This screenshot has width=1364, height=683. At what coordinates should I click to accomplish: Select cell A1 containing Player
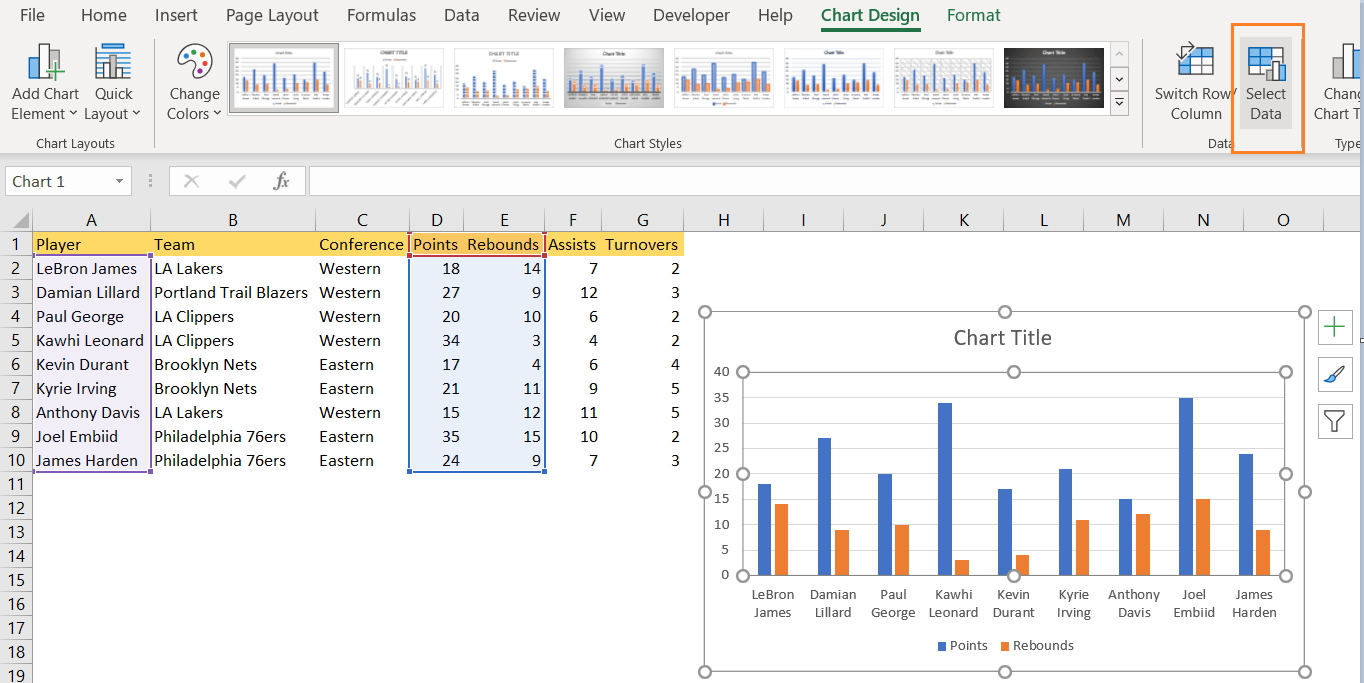pyautogui.click(x=91, y=244)
